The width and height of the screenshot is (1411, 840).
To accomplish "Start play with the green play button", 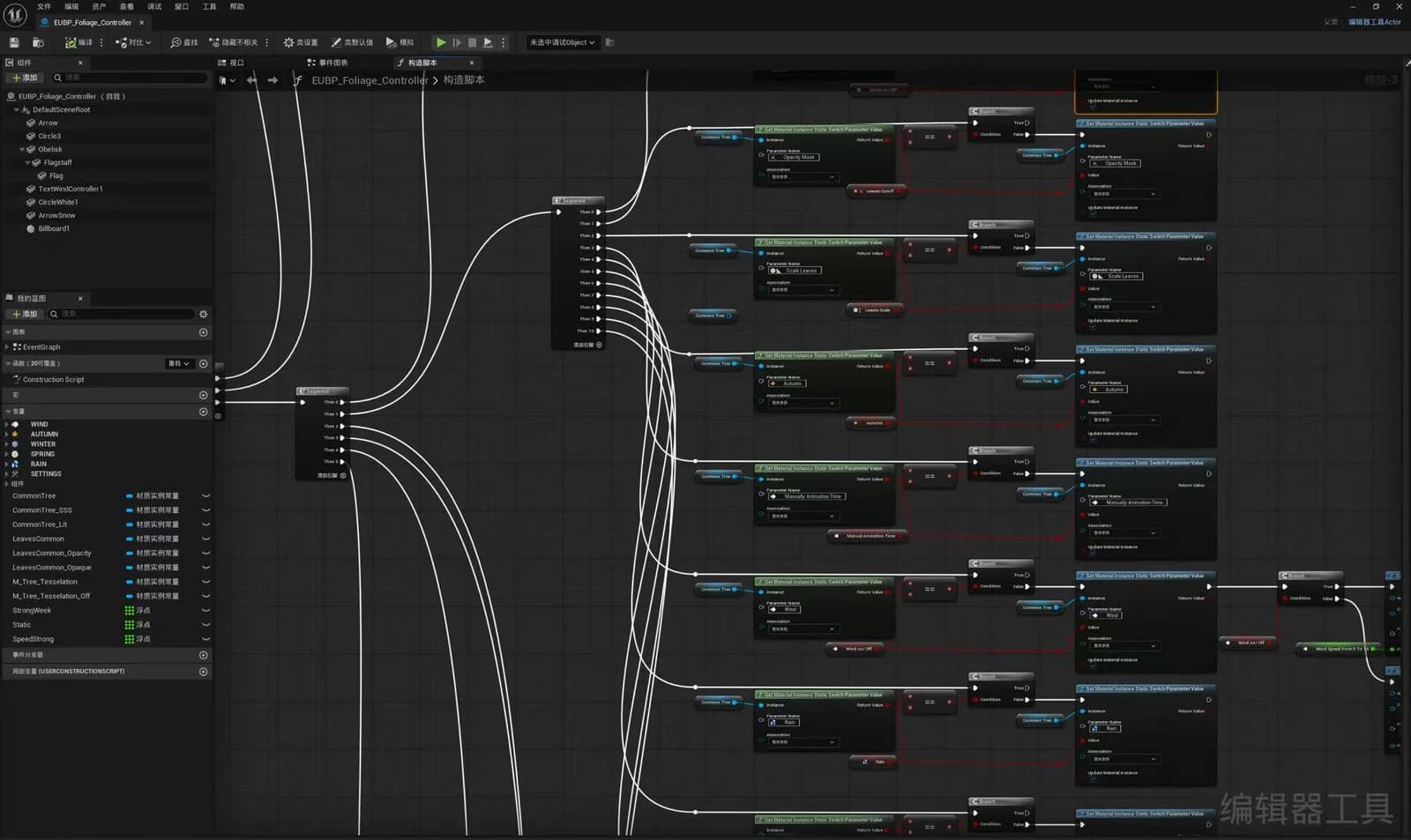I will point(441,42).
